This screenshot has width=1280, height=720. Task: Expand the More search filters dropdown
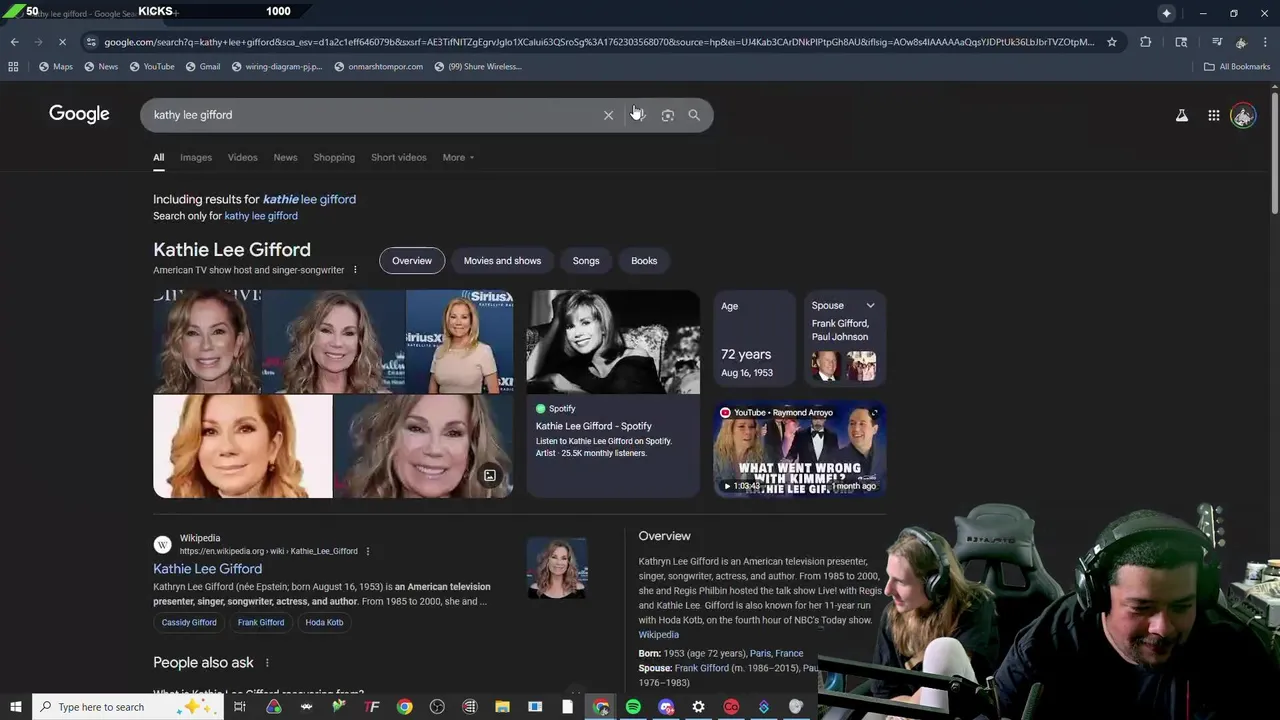tap(458, 157)
